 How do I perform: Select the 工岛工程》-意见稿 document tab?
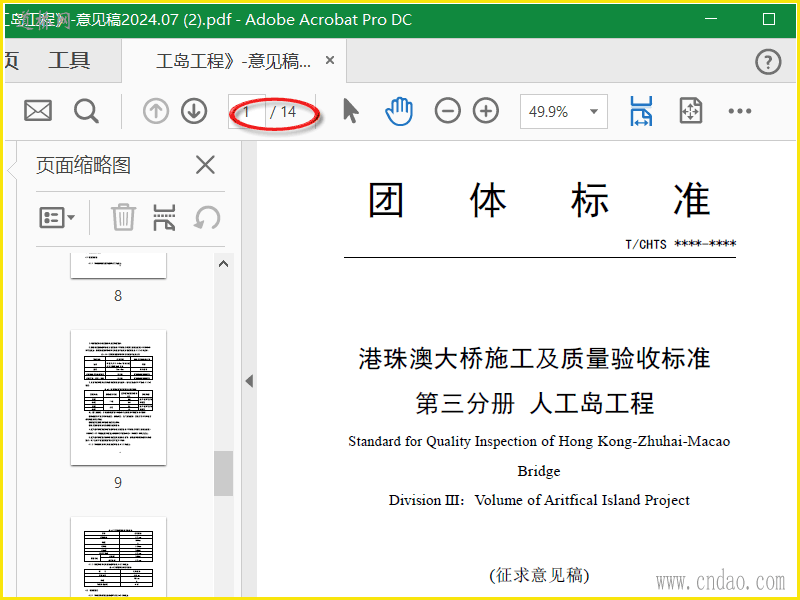tap(233, 61)
